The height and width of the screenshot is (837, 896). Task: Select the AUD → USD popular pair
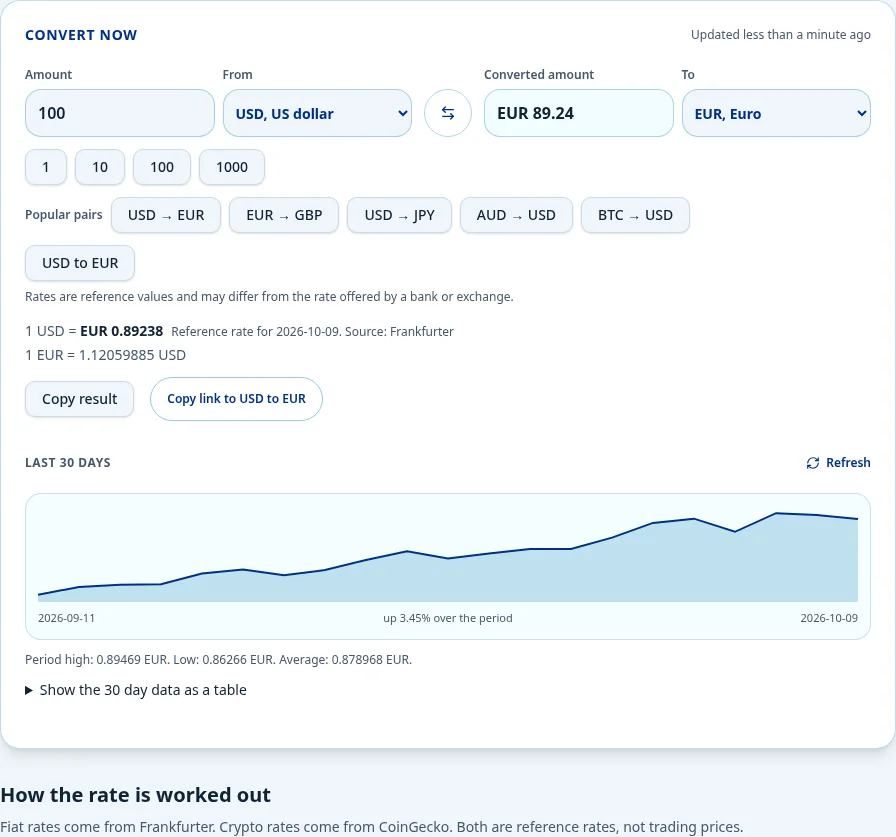point(516,215)
